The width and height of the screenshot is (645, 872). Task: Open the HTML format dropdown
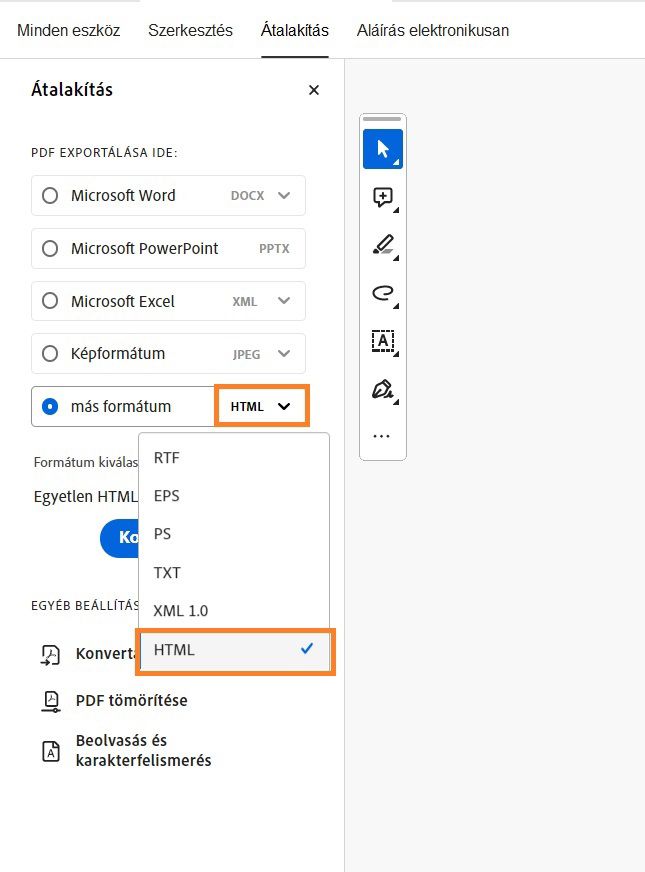261,405
